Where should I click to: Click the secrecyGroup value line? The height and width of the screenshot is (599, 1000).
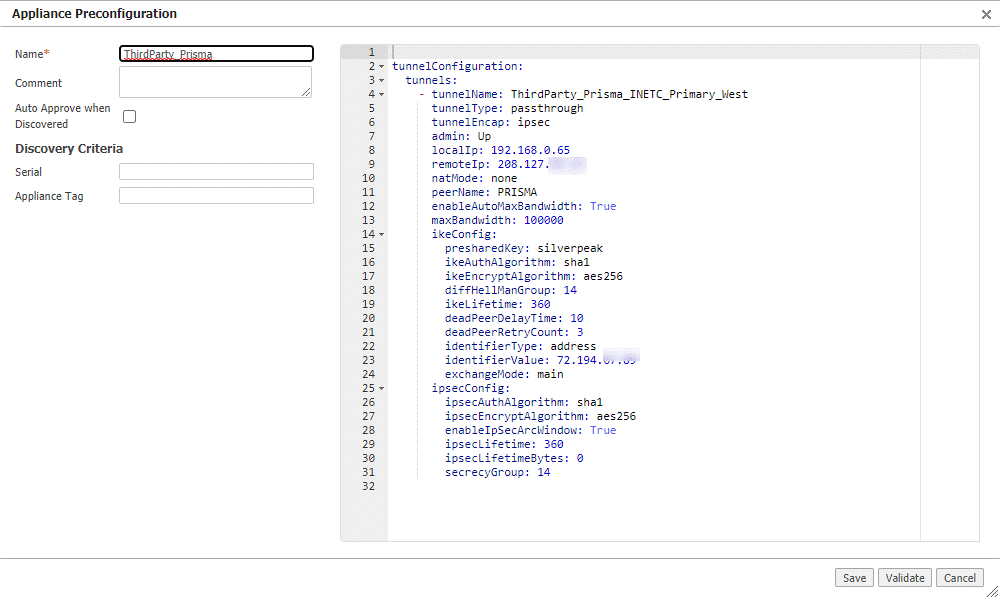pos(497,472)
